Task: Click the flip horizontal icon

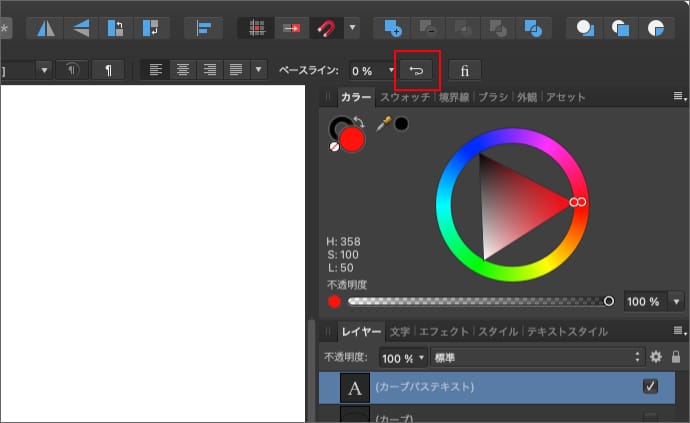Action: 46,28
